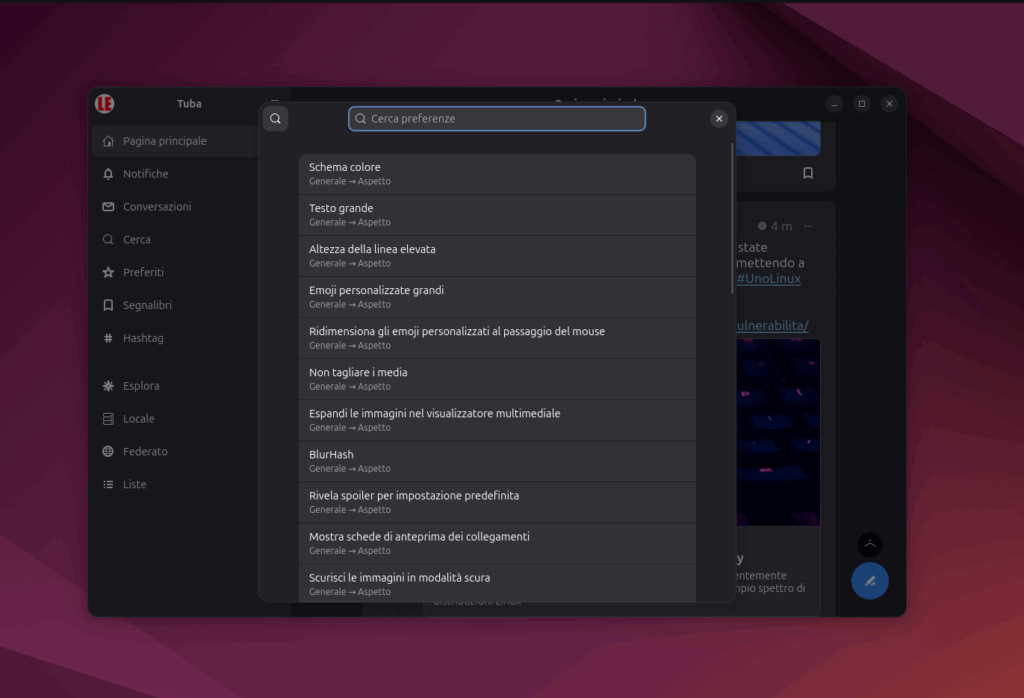Follow the #UnoLinux hashtag link
Screen dimensions: 1024x698
click(768, 279)
